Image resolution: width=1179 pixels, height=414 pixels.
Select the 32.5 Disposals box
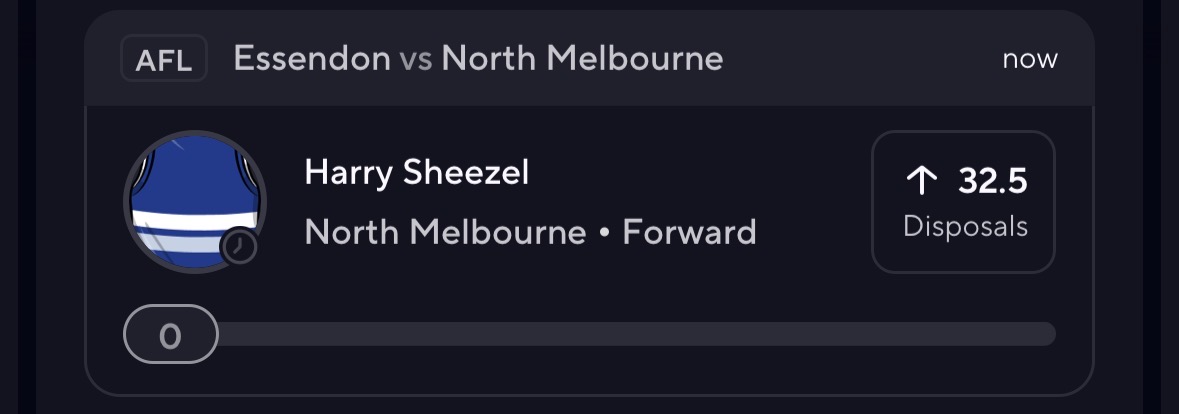coord(963,202)
